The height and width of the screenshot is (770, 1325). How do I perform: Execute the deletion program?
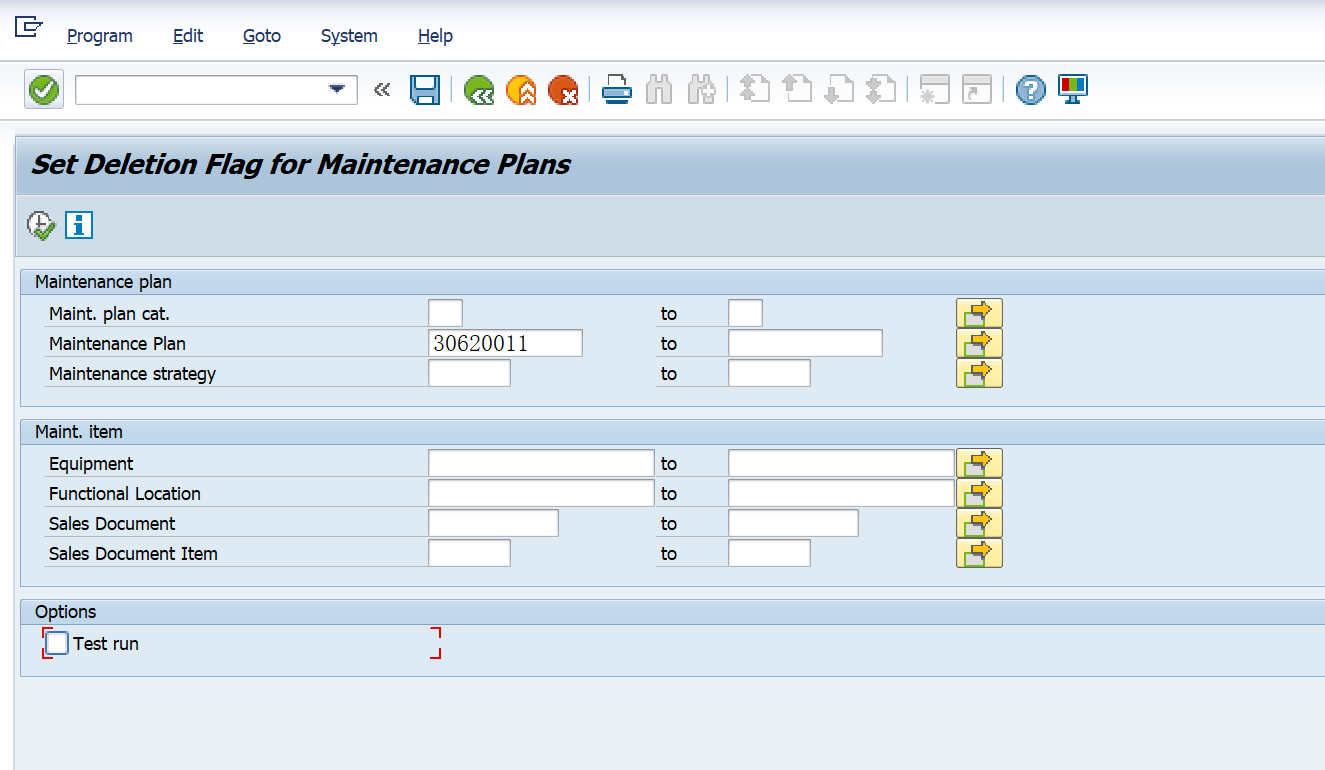point(40,225)
